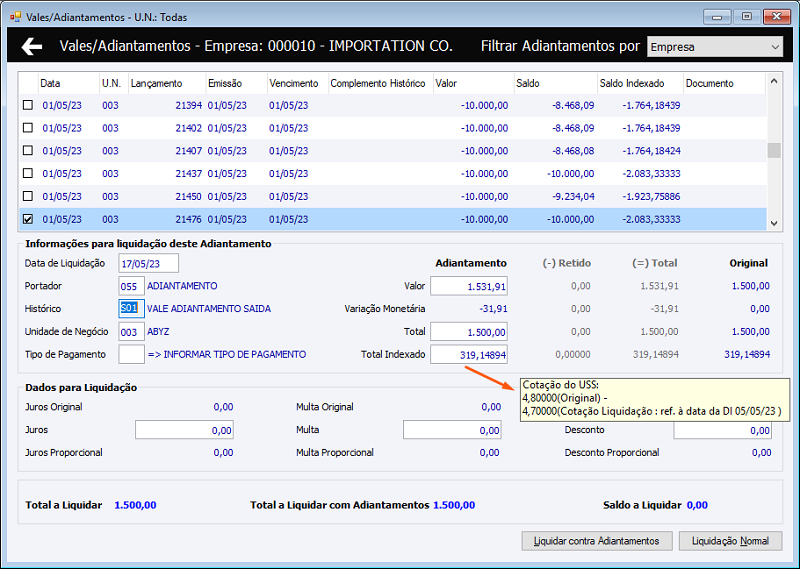Click the U.N. column header
The image size is (800, 569).
[113, 83]
